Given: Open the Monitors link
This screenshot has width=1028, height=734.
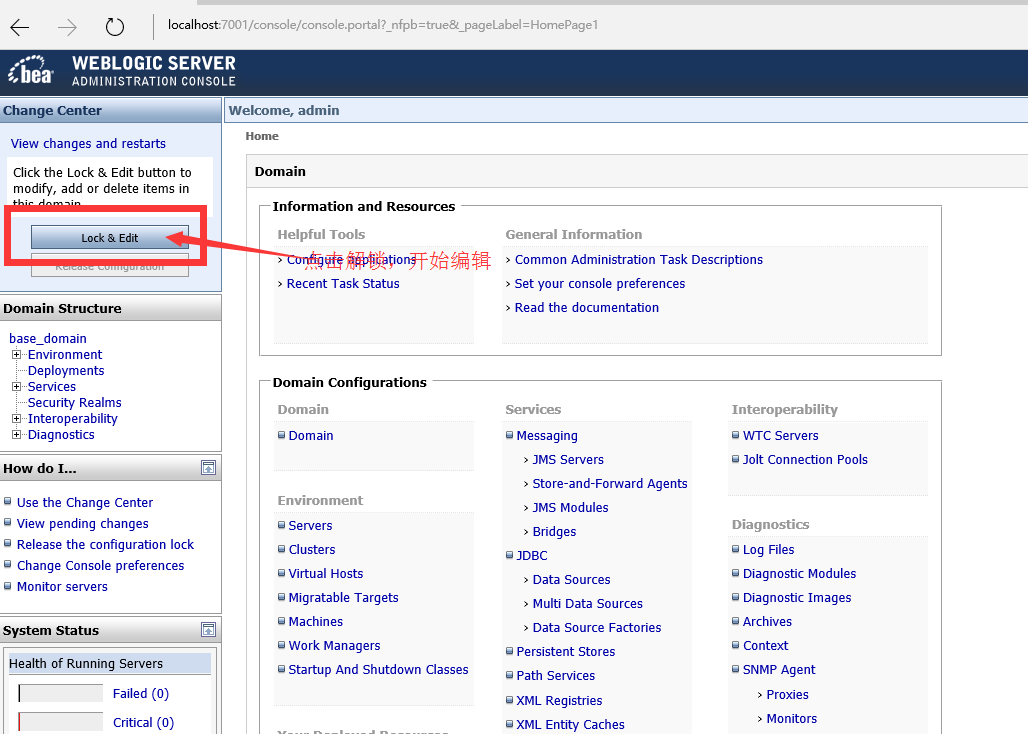Looking at the screenshot, I should [x=791, y=719].
